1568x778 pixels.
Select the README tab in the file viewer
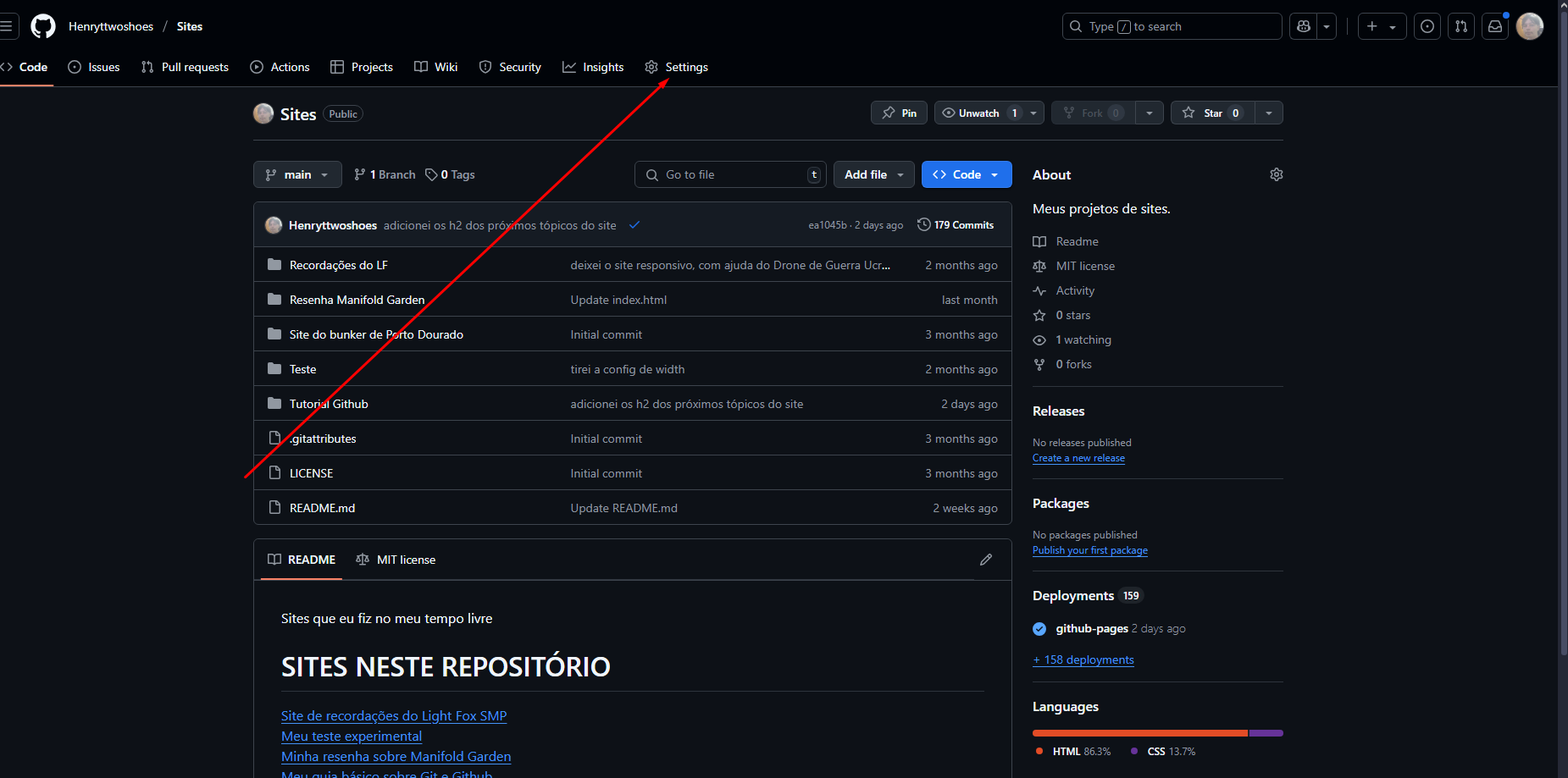[302, 560]
